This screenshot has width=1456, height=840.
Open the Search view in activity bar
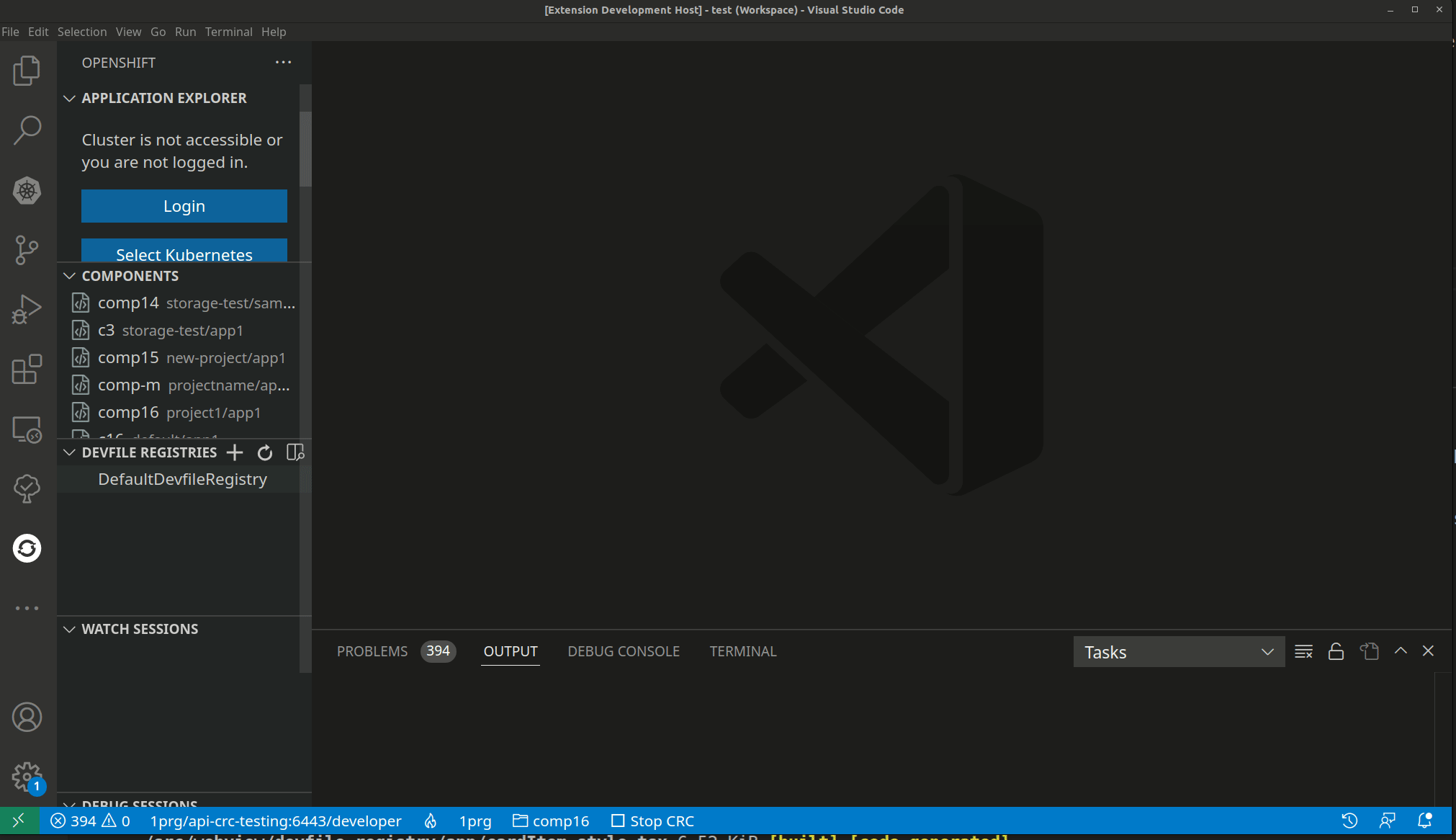[x=27, y=130]
